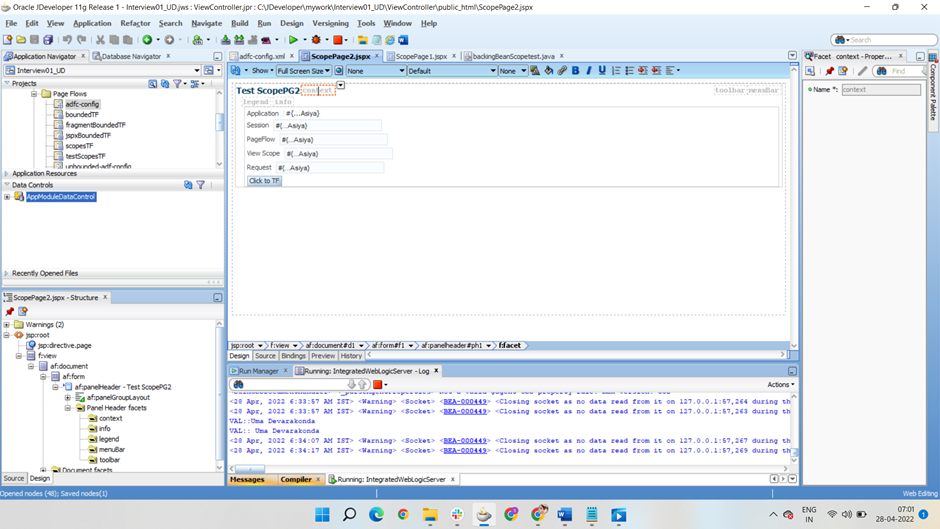Switch to the ScopePage1.jspx tab

(x=421, y=56)
